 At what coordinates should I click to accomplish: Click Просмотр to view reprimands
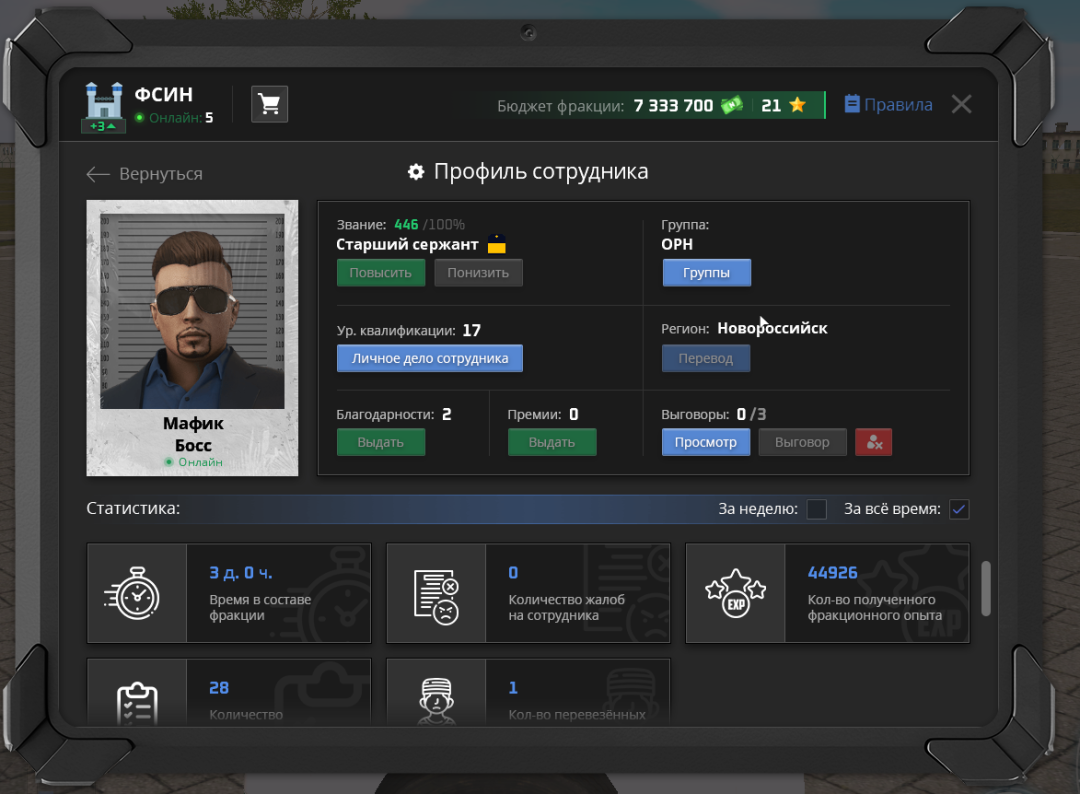coord(706,442)
